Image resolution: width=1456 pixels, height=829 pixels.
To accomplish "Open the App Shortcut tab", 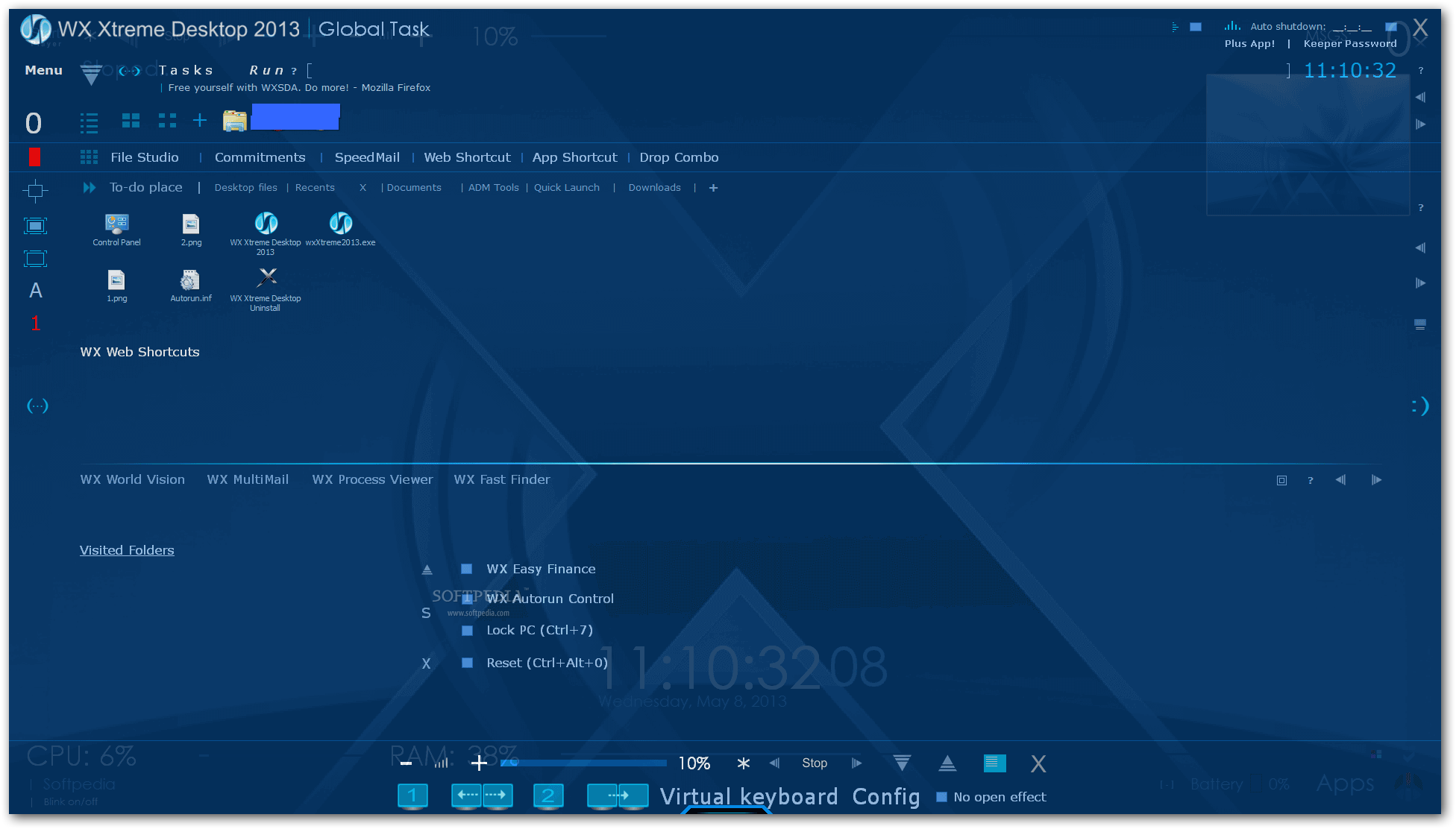I will point(574,157).
